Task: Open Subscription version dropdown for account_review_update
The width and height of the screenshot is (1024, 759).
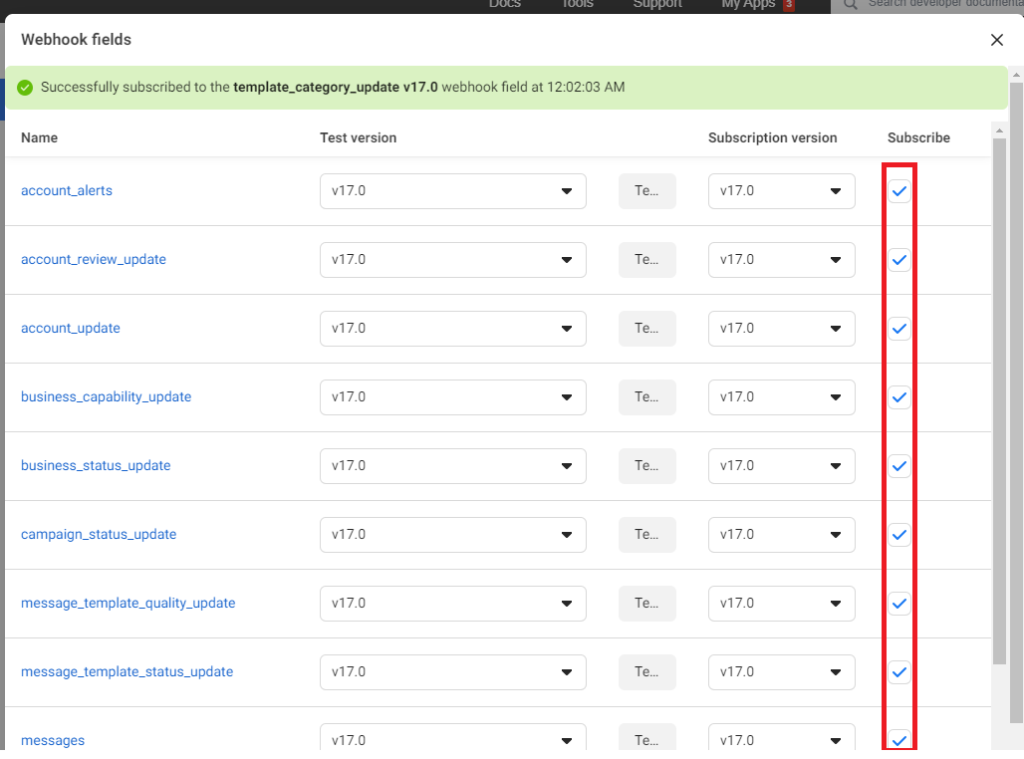Action: pos(782,260)
